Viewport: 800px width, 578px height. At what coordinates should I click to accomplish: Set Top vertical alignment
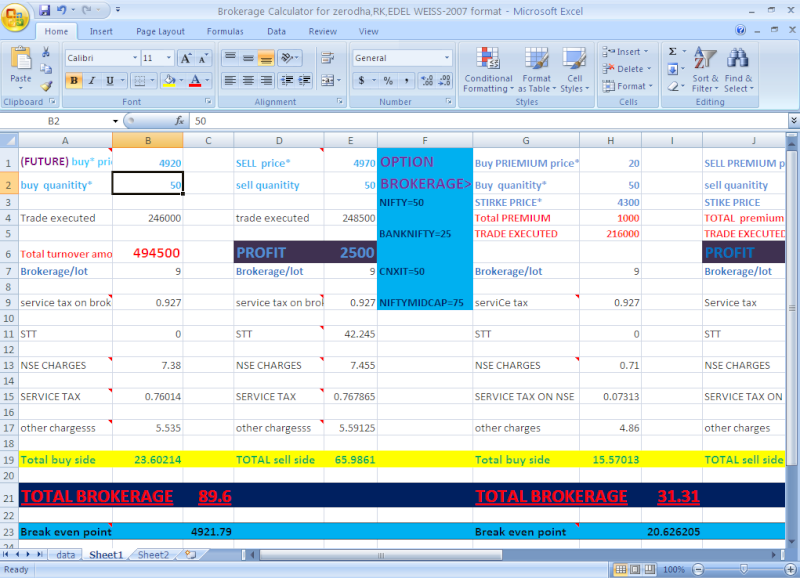pos(230,58)
